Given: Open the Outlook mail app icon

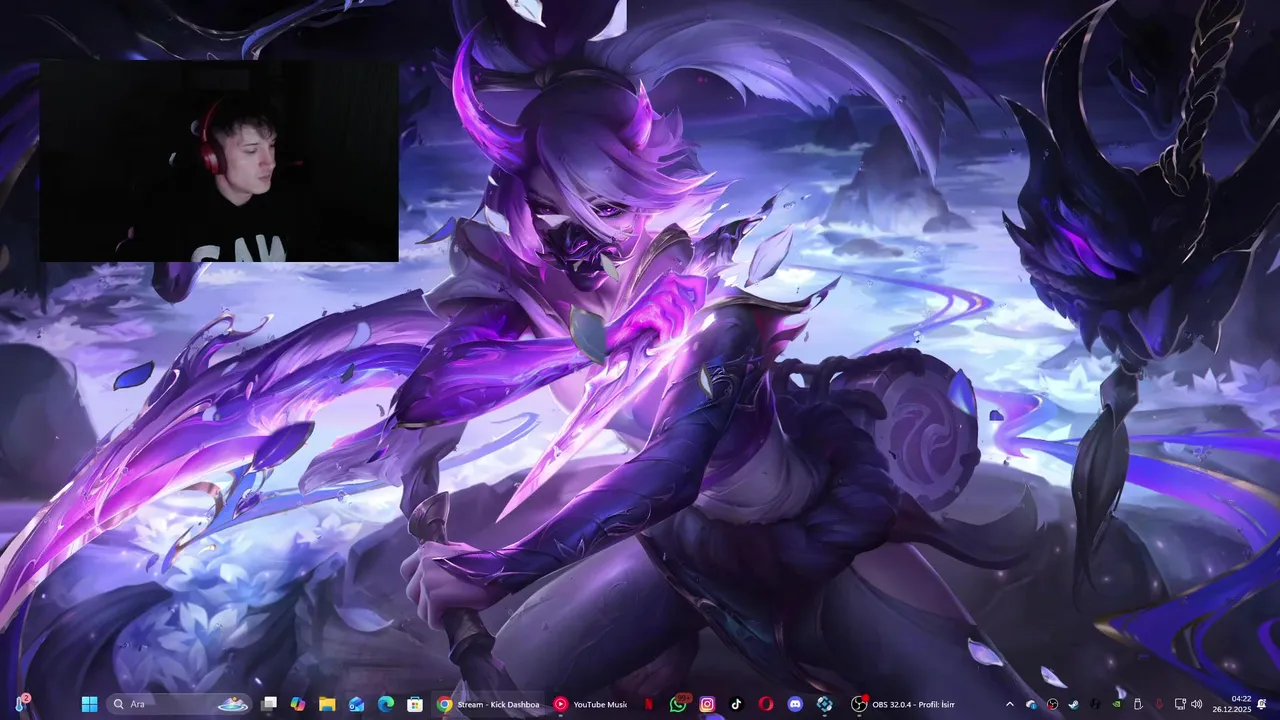Looking at the screenshot, I should (x=356, y=704).
